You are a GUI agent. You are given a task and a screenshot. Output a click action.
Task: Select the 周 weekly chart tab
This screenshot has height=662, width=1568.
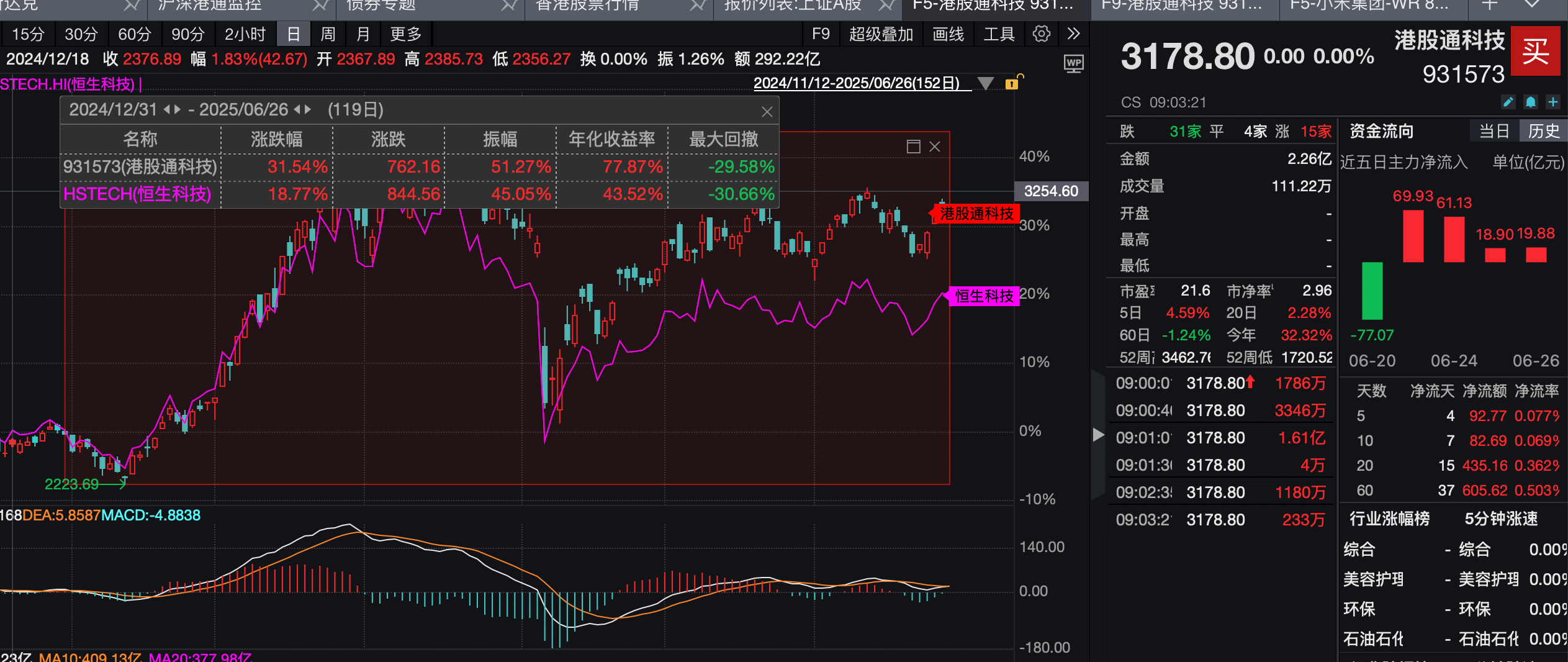point(327,34)
